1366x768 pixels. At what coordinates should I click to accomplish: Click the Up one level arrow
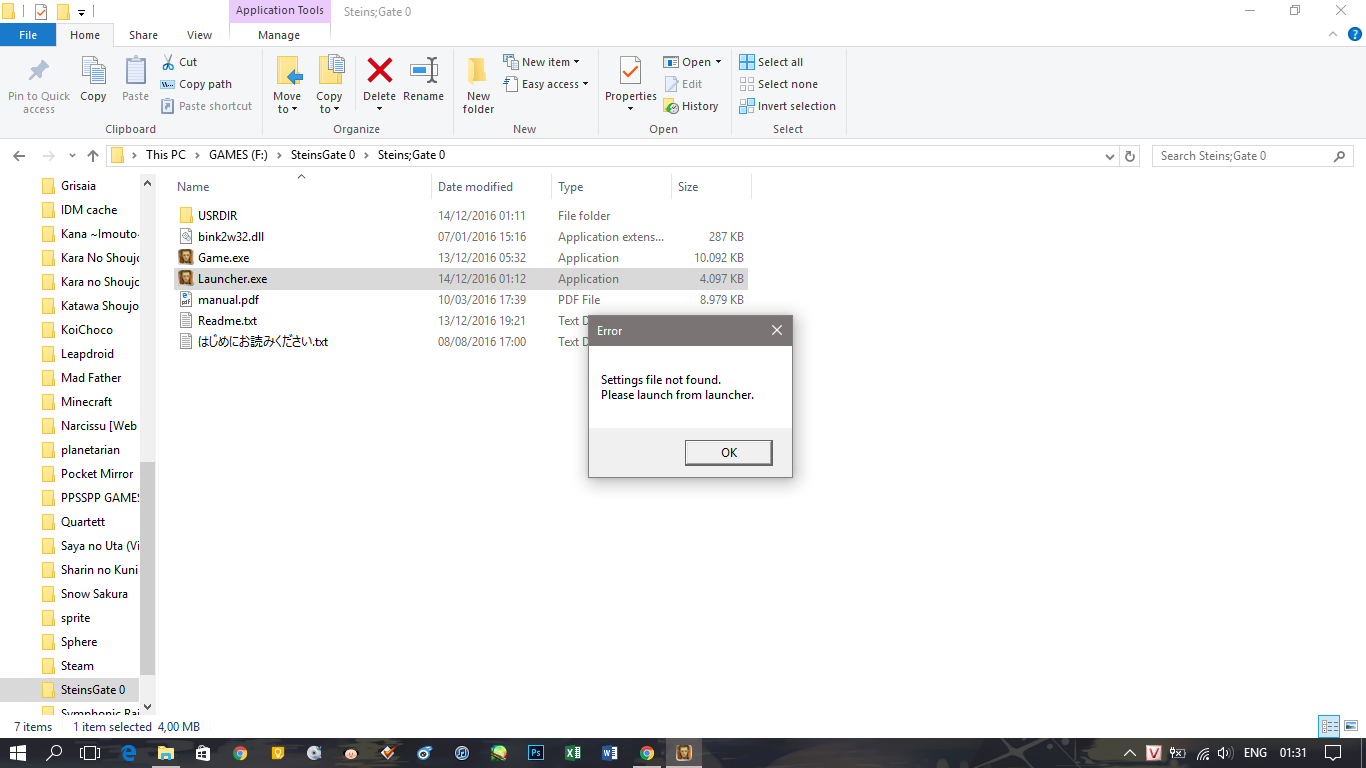[x=93, y=156]
